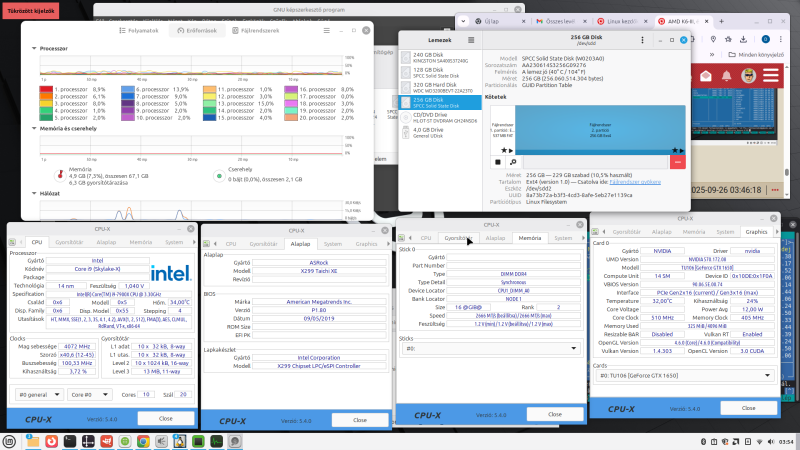Click the Memória usage pie icon
Screen dimensions: 800x450
coord(60,176)
